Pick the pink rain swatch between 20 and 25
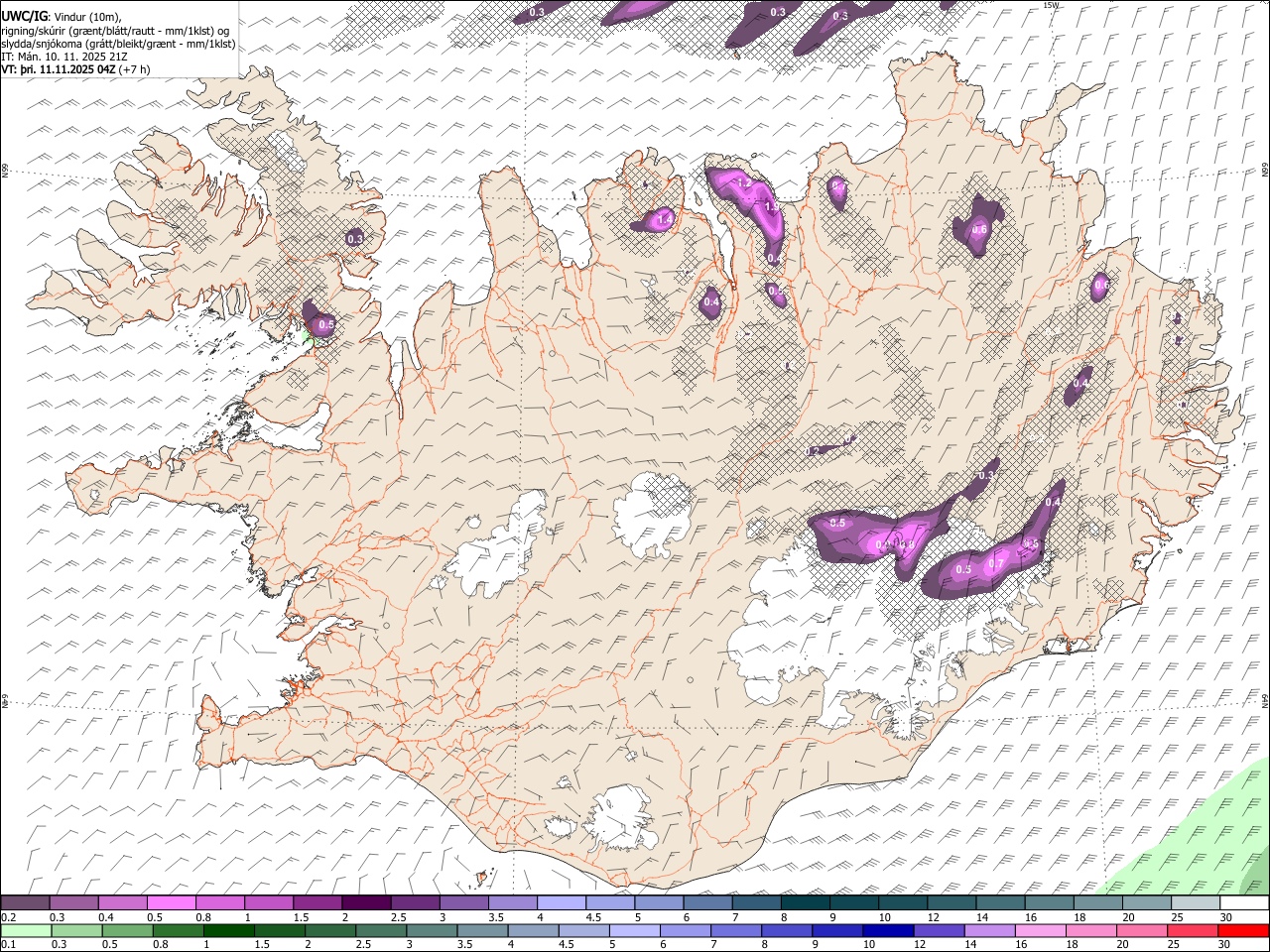Image resolution: width=1270 pixels, height=952 pixels. tap(1140, 930)
